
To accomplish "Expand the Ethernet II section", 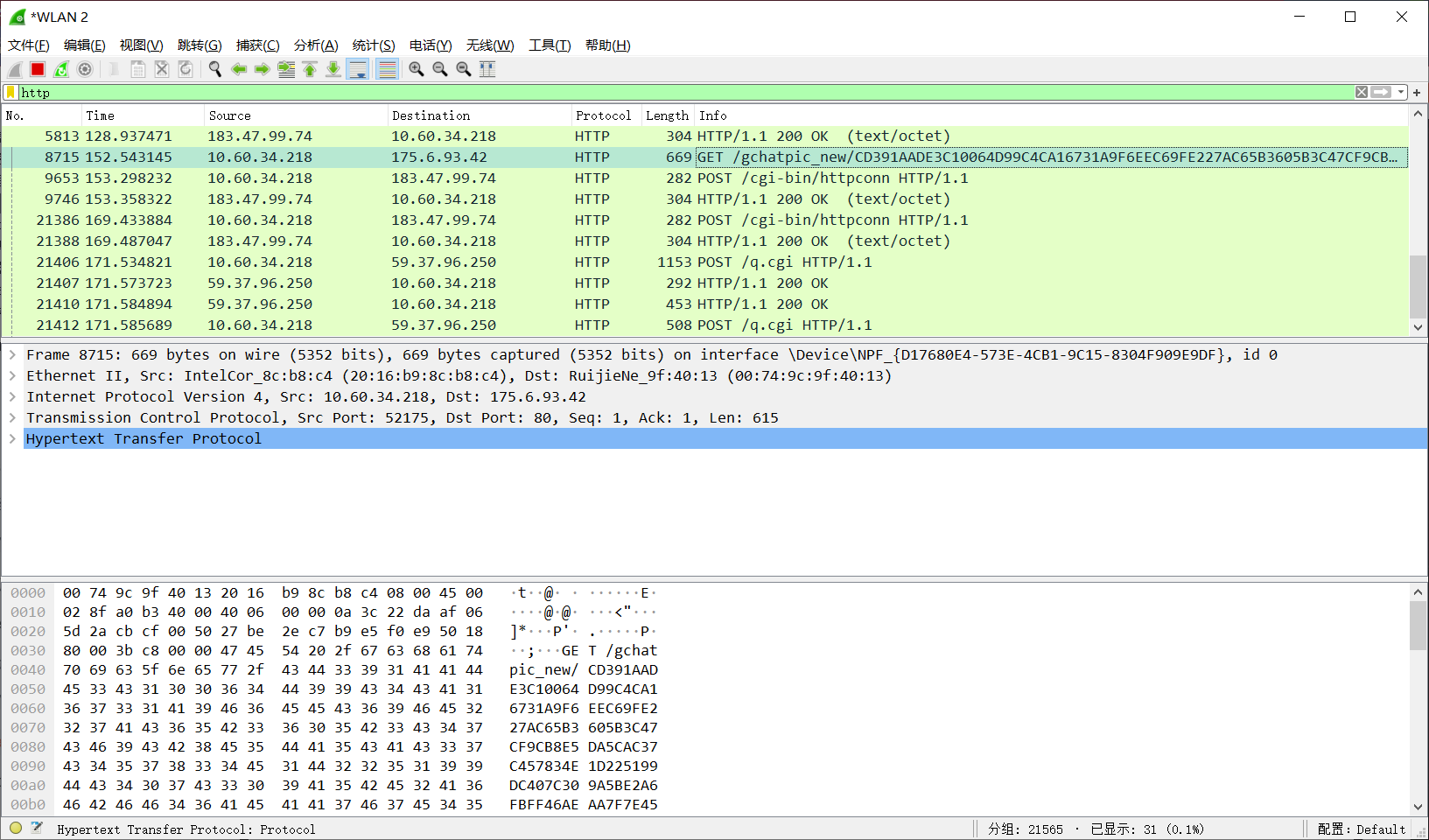I will (12, 375).
